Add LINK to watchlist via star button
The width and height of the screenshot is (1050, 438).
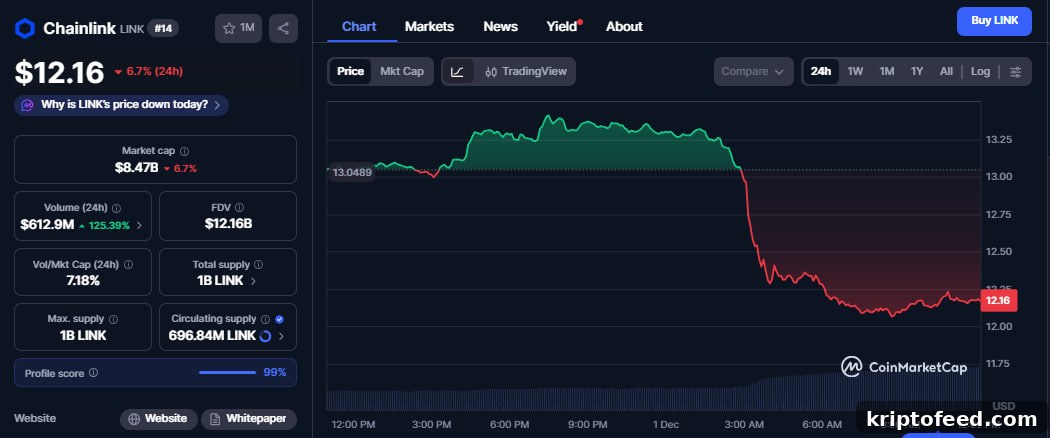pos(238,28)
